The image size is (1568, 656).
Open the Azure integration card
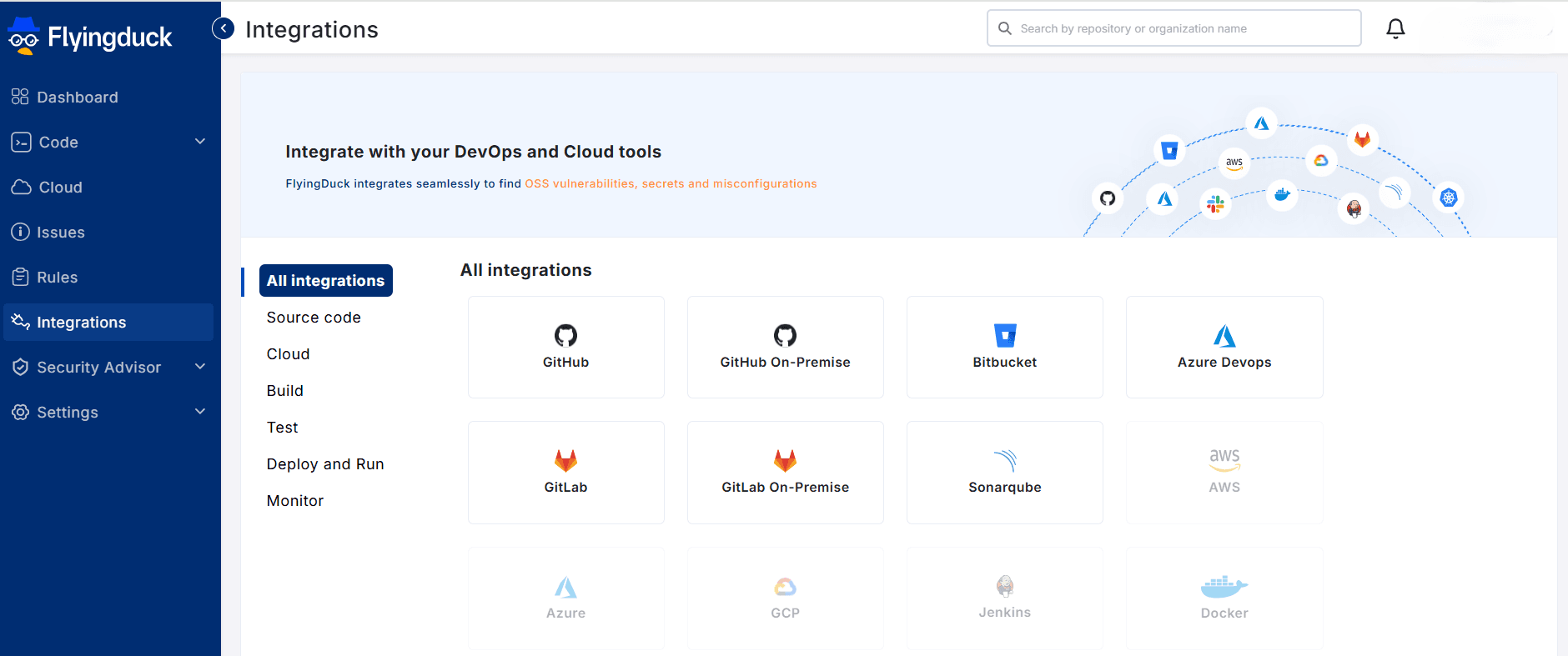point(566,598)
